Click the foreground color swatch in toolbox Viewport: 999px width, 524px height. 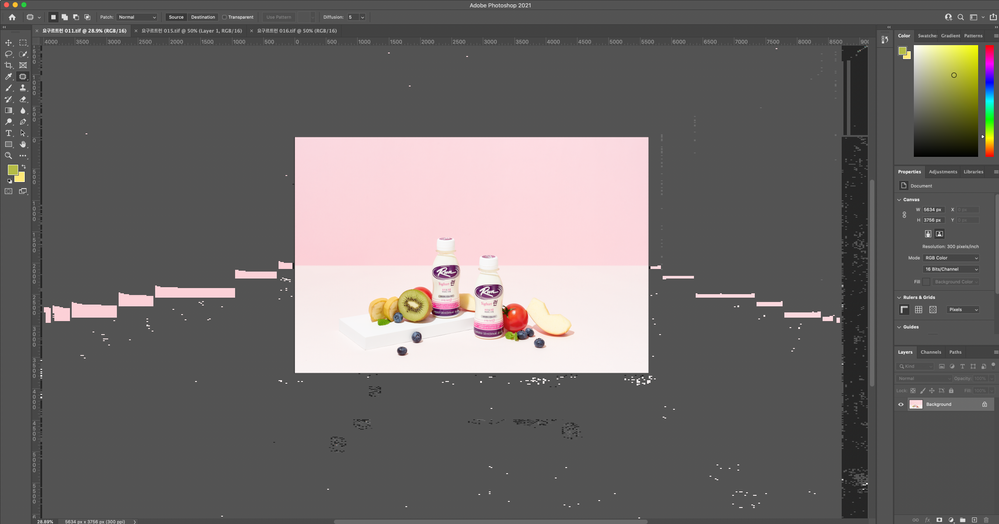pos(12,170)
